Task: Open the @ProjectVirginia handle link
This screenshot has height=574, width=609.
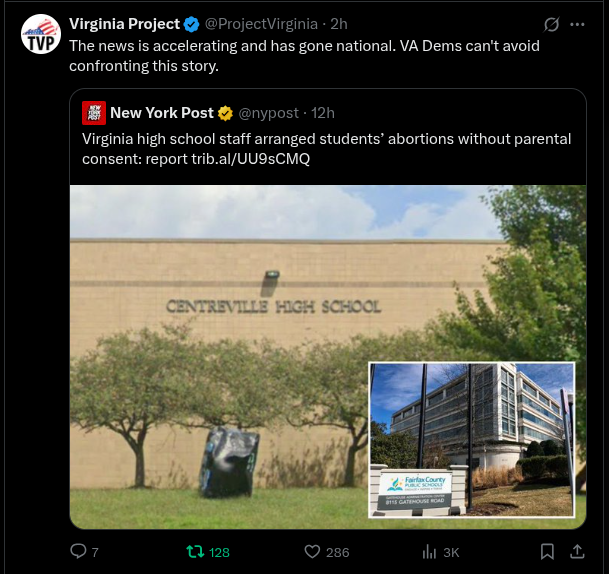Action: 261,24
